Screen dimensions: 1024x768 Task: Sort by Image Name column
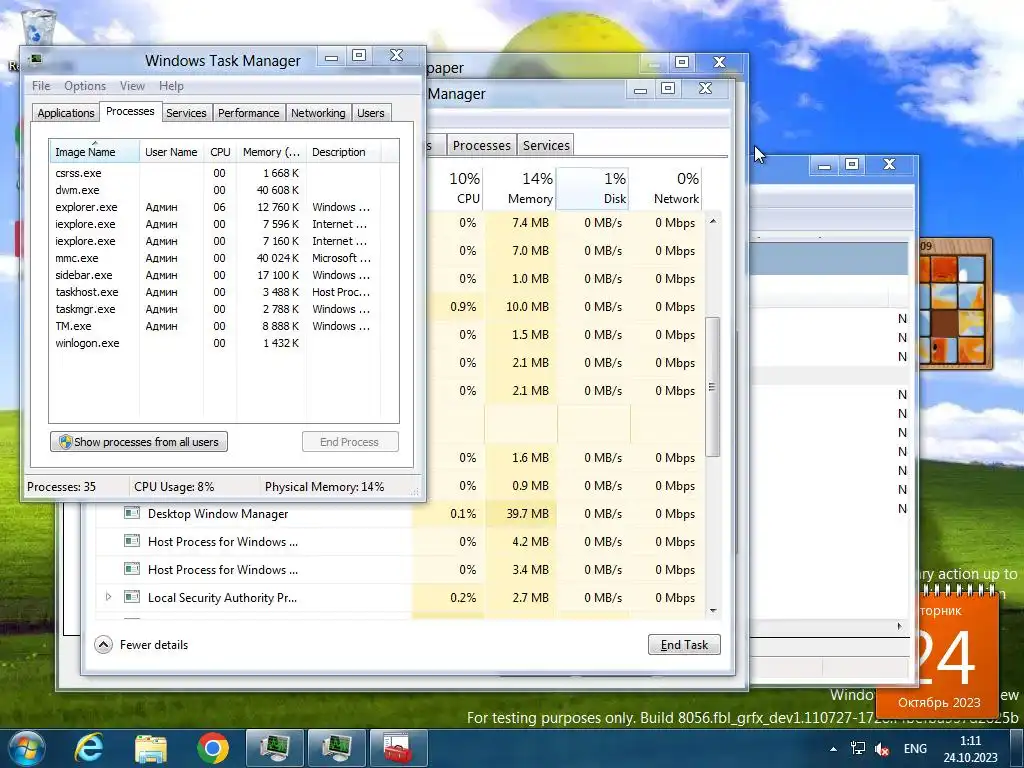[x=94, y=152]
